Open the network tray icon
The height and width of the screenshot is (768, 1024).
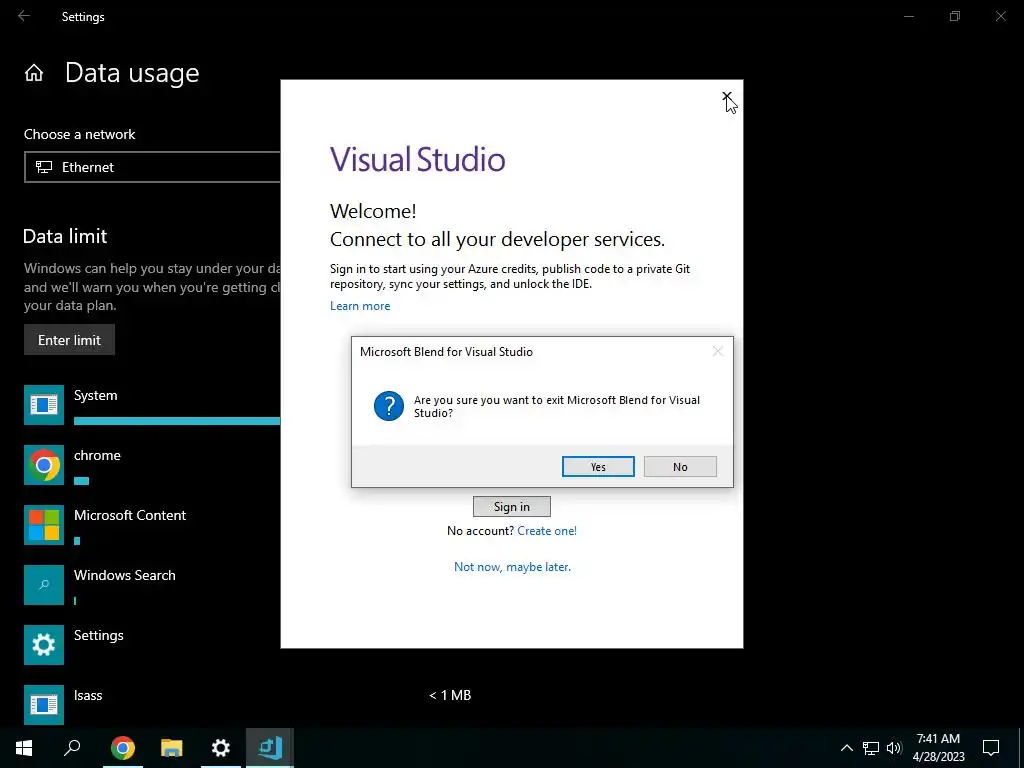point(871,748)
